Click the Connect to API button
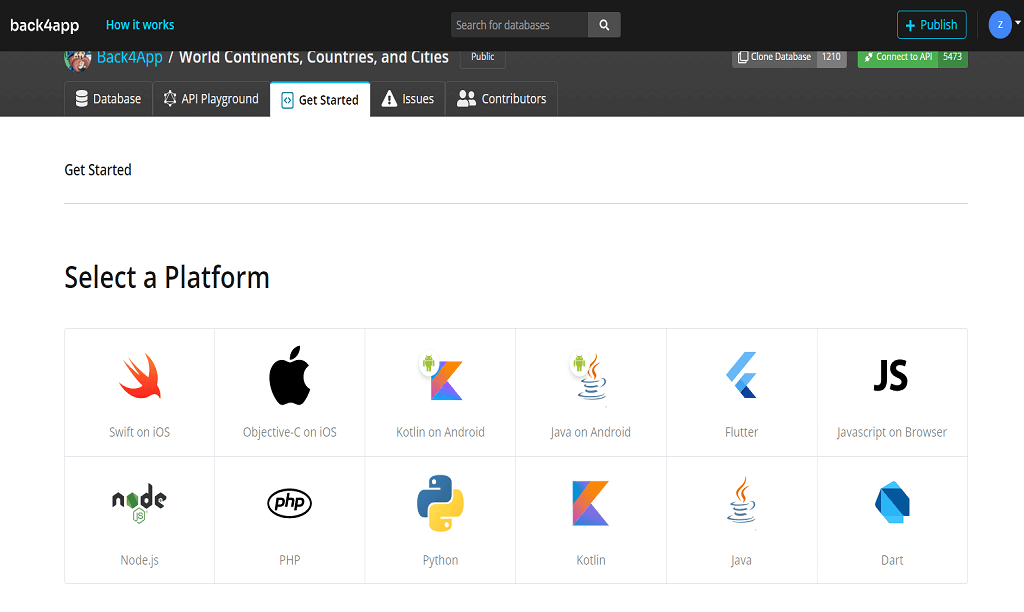This screenshot has width=1024, height=612. 898,57
